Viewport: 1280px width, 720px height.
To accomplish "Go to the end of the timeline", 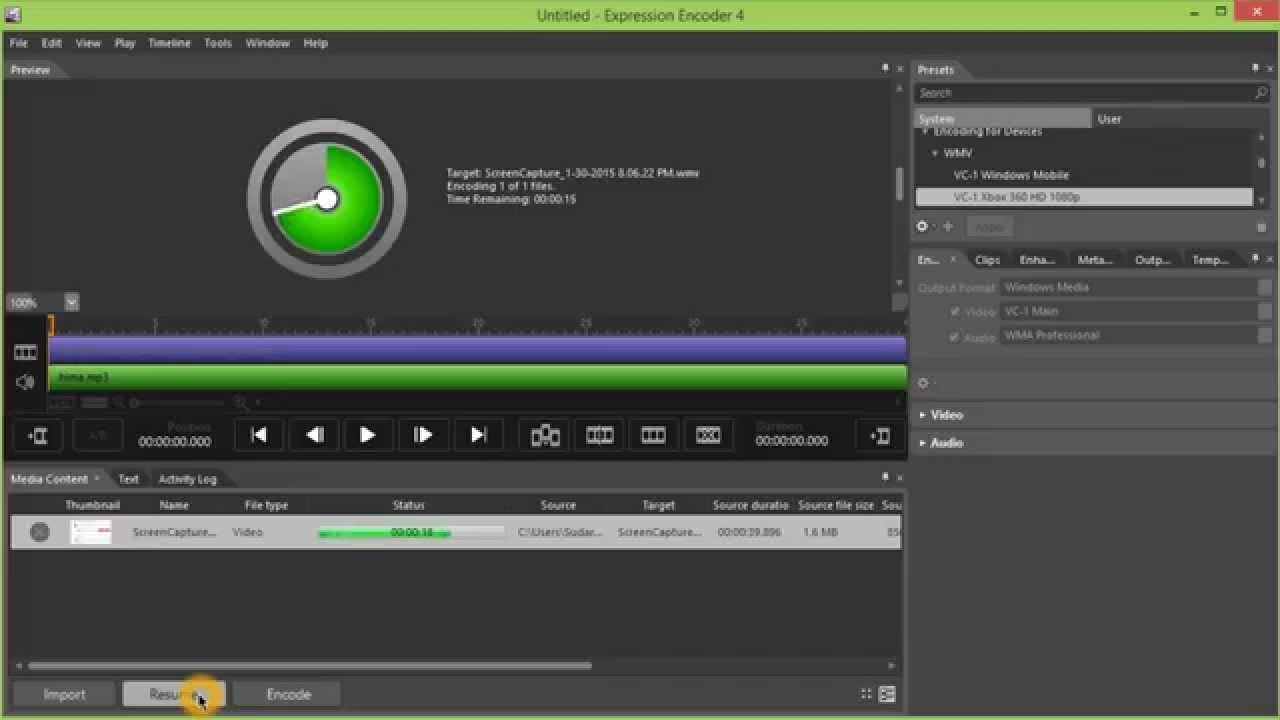I will pos(477,435).
